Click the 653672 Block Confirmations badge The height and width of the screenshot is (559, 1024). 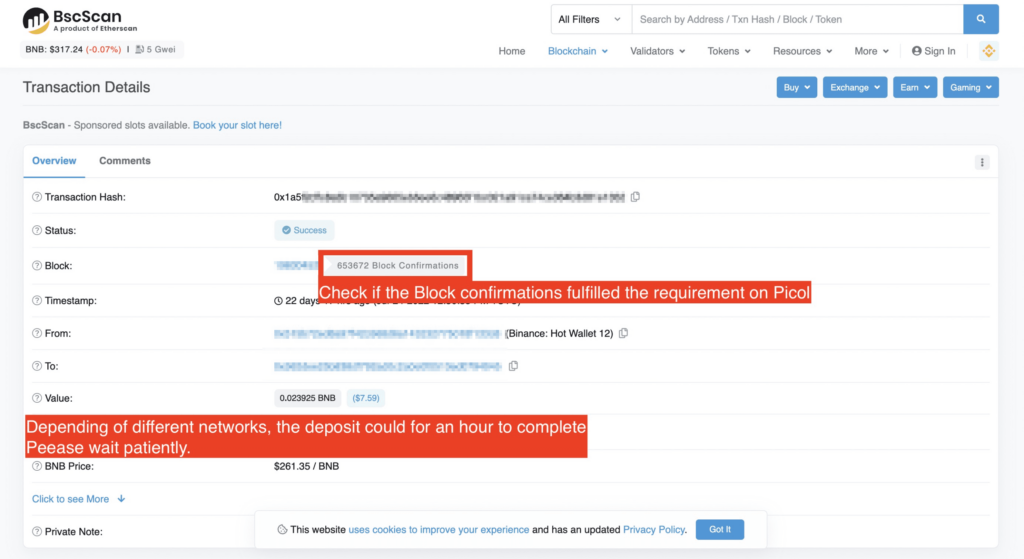pos(397,266)
